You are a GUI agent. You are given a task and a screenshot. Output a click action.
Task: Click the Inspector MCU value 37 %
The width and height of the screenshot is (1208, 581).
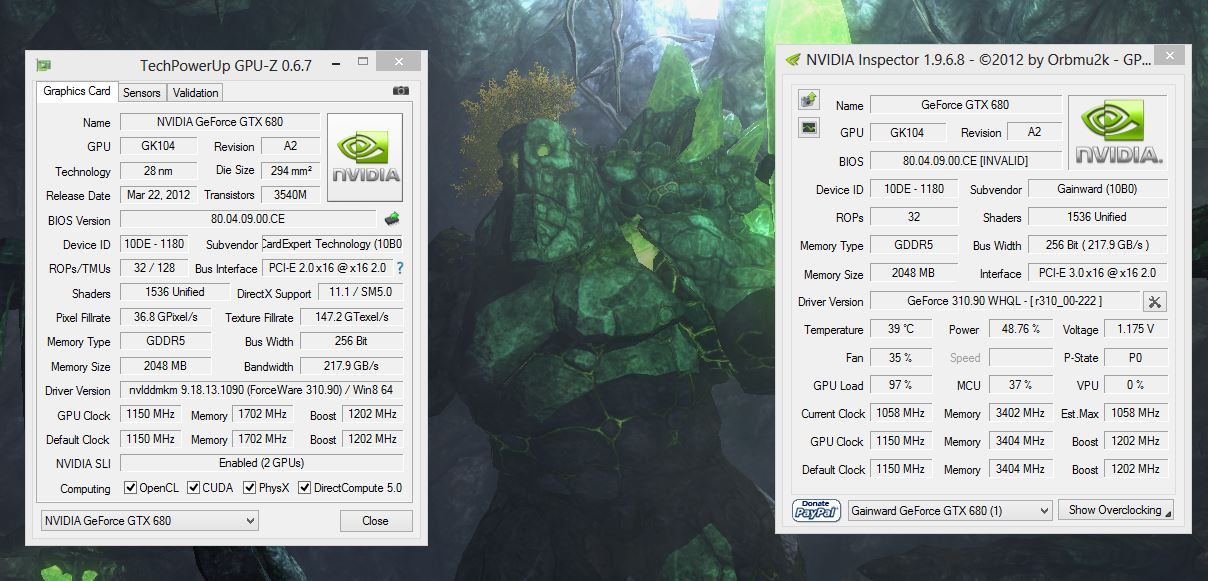click(1021, 385)
